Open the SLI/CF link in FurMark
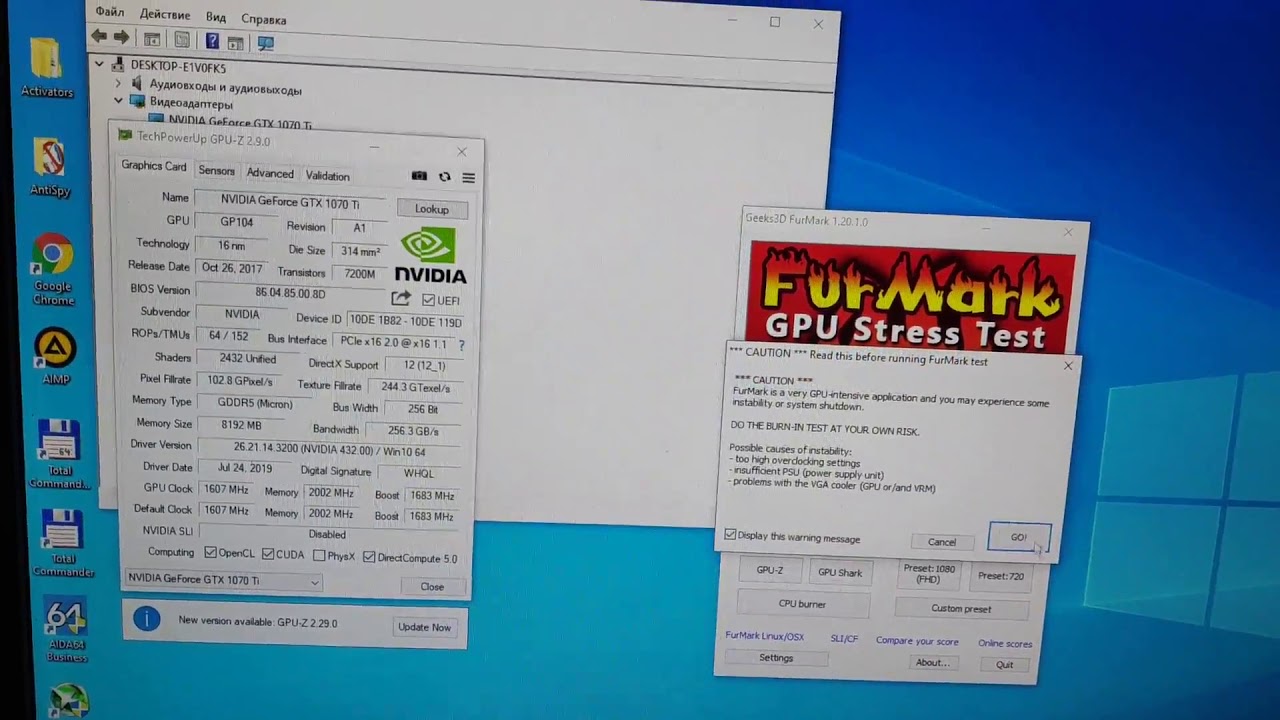1280x720 pixels. [844, 638]
